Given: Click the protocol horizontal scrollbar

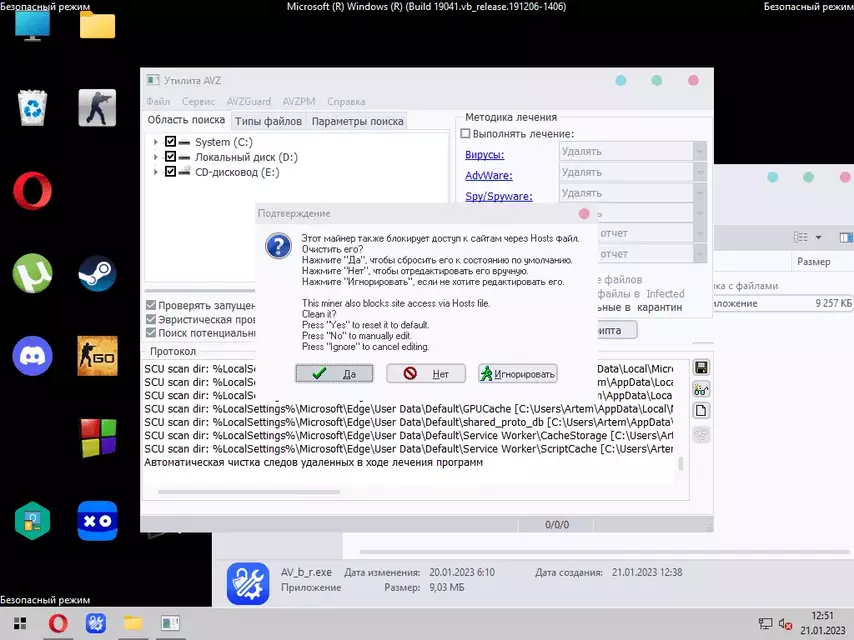Looking at the screenshot, I should coord(249,492).
